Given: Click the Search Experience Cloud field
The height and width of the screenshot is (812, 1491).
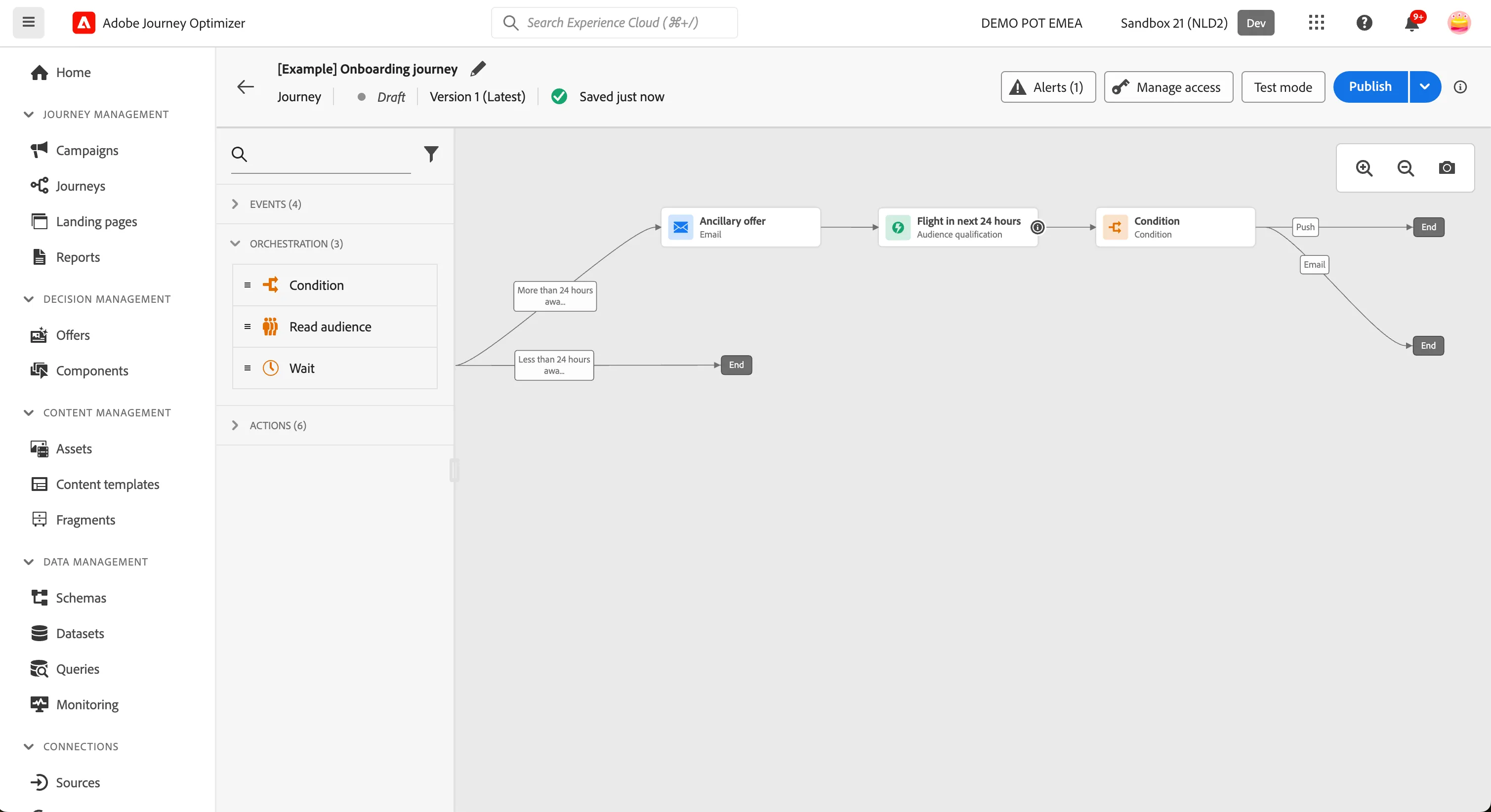Looking at the screenshot, I should tap(614, 23).
